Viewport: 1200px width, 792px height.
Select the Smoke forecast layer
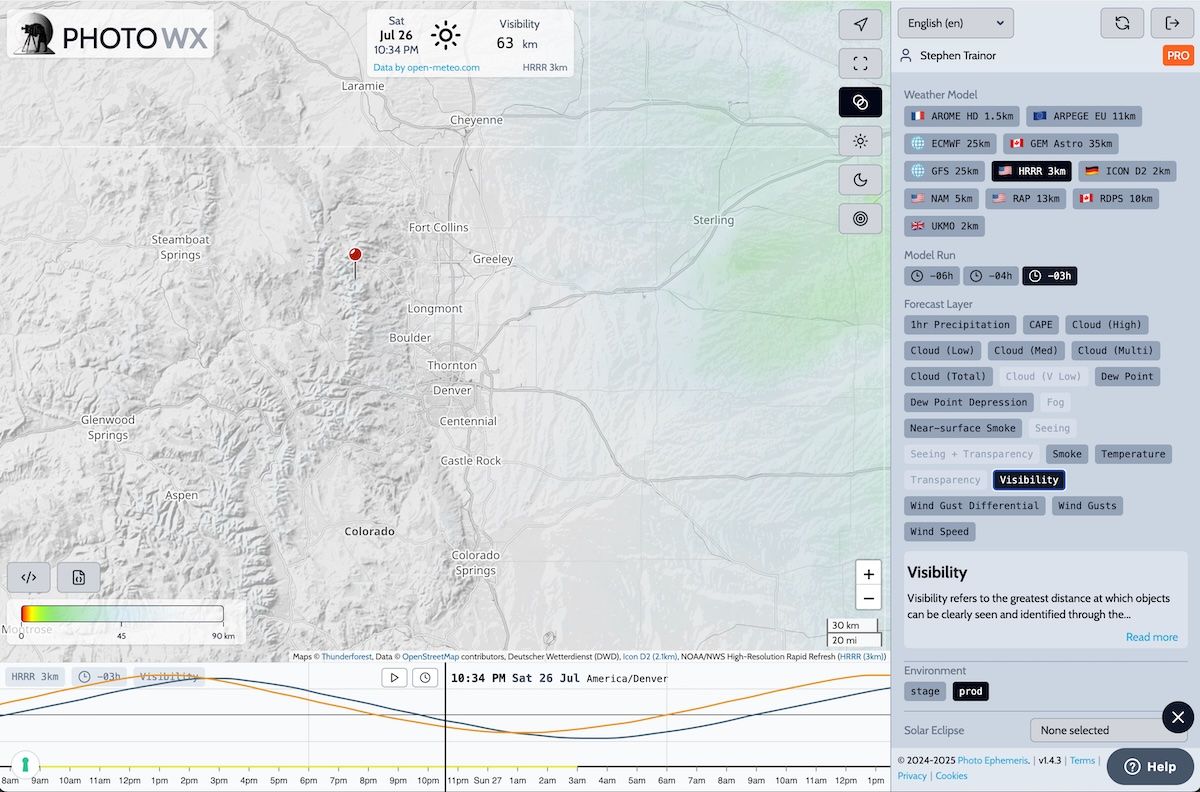coord(1067,455)
